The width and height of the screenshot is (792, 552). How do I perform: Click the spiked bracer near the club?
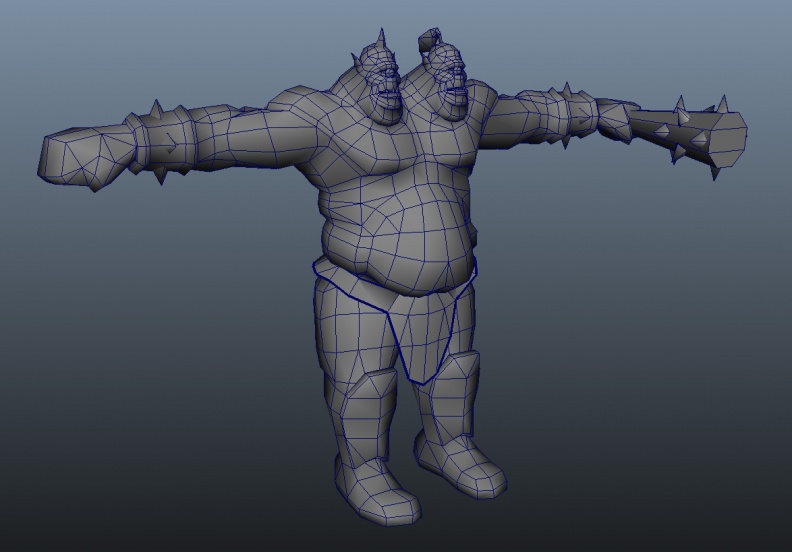[576, 117]
